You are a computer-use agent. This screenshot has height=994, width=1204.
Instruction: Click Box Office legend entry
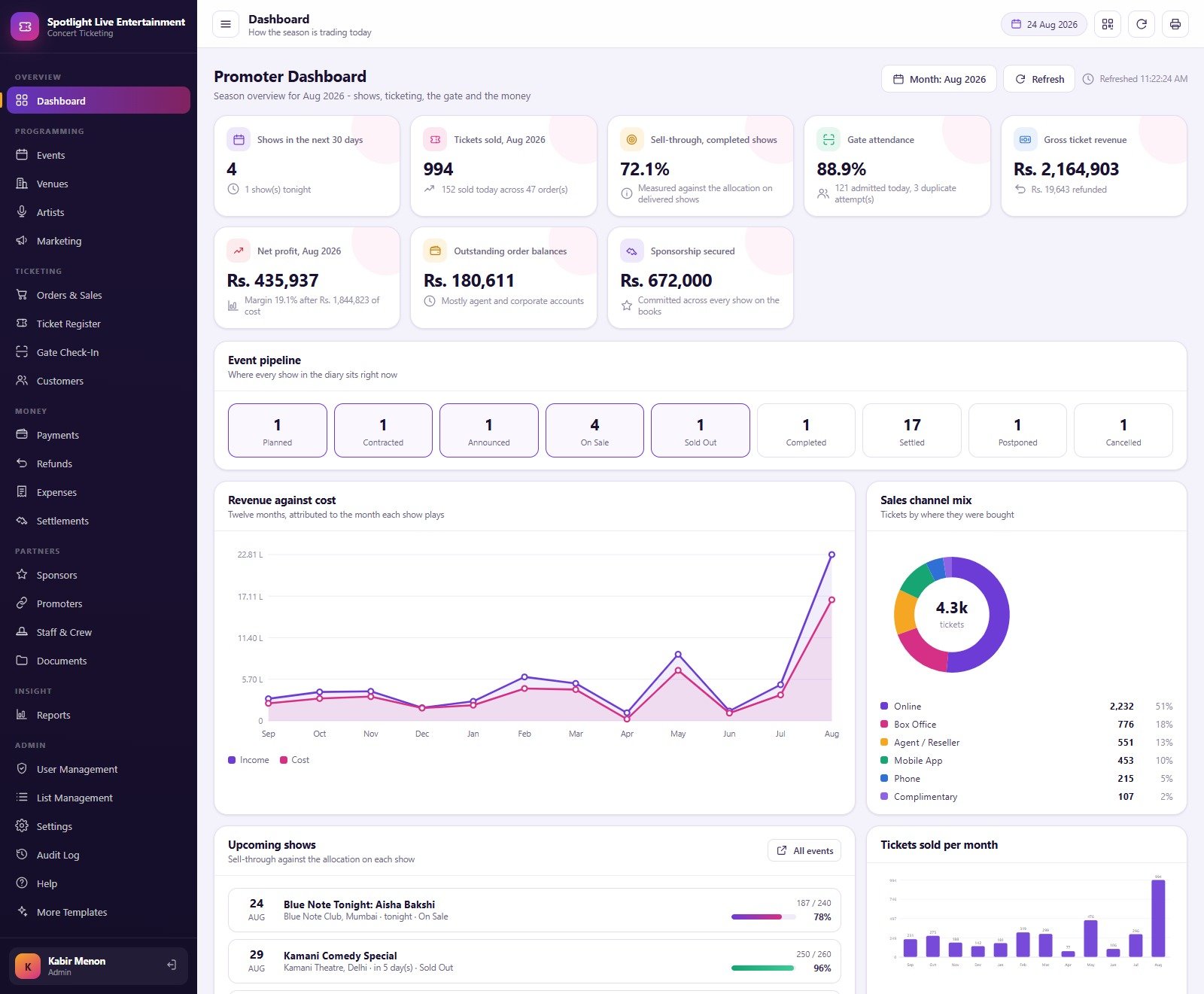(x=1026, y=724)
